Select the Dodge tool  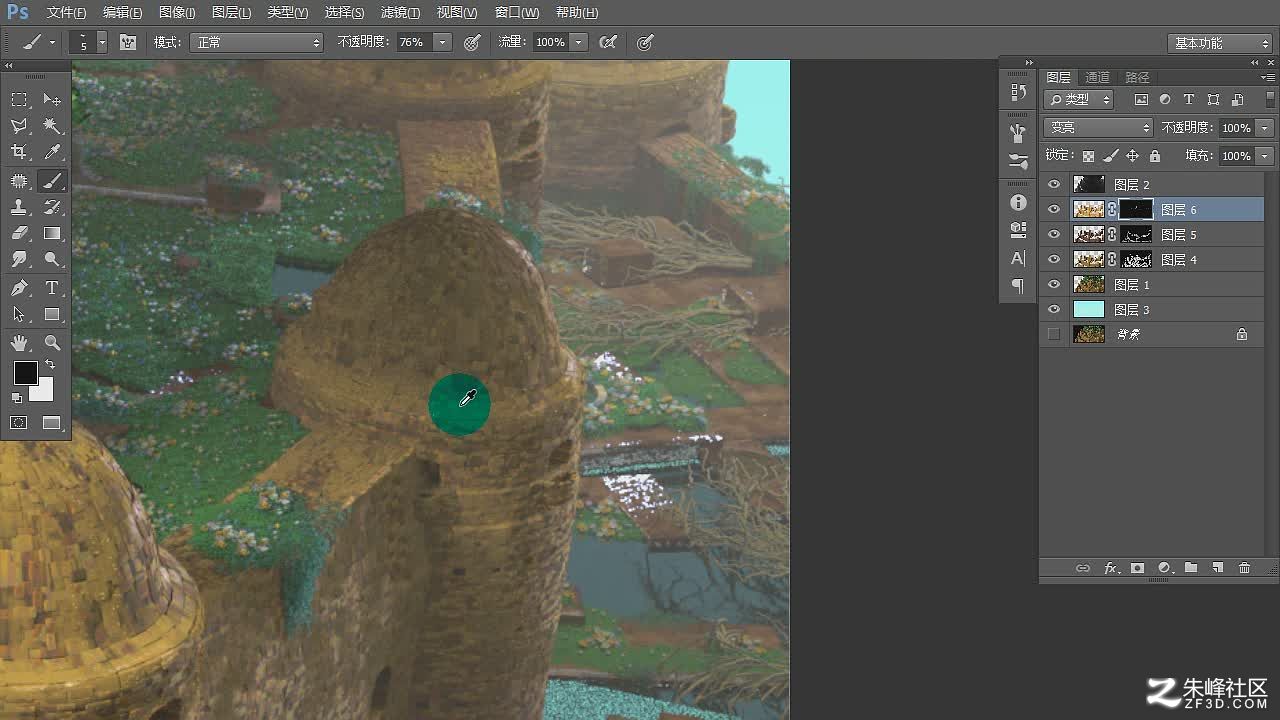click(x=52, y=259)
